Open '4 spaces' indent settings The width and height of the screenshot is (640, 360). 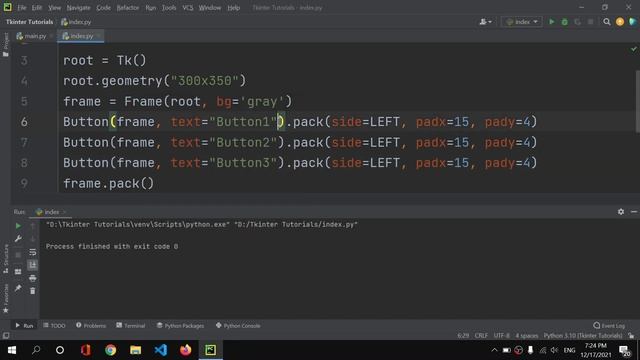527,336
